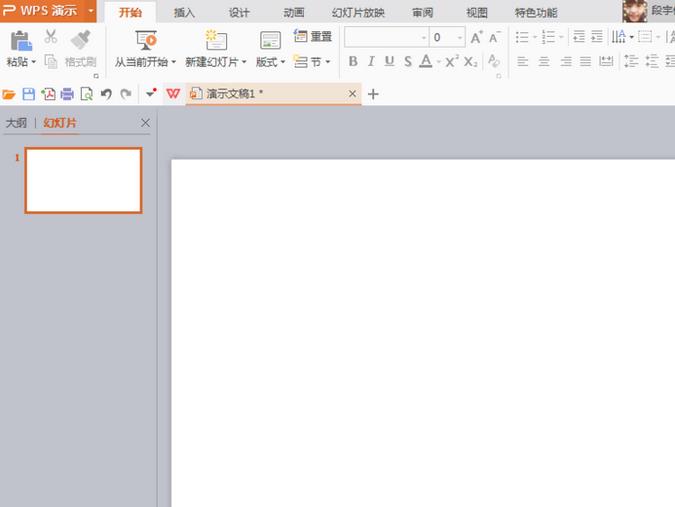
Task: Open the 设计 ribbon tab
Action: pyautogui.click(x=239, y=12)
